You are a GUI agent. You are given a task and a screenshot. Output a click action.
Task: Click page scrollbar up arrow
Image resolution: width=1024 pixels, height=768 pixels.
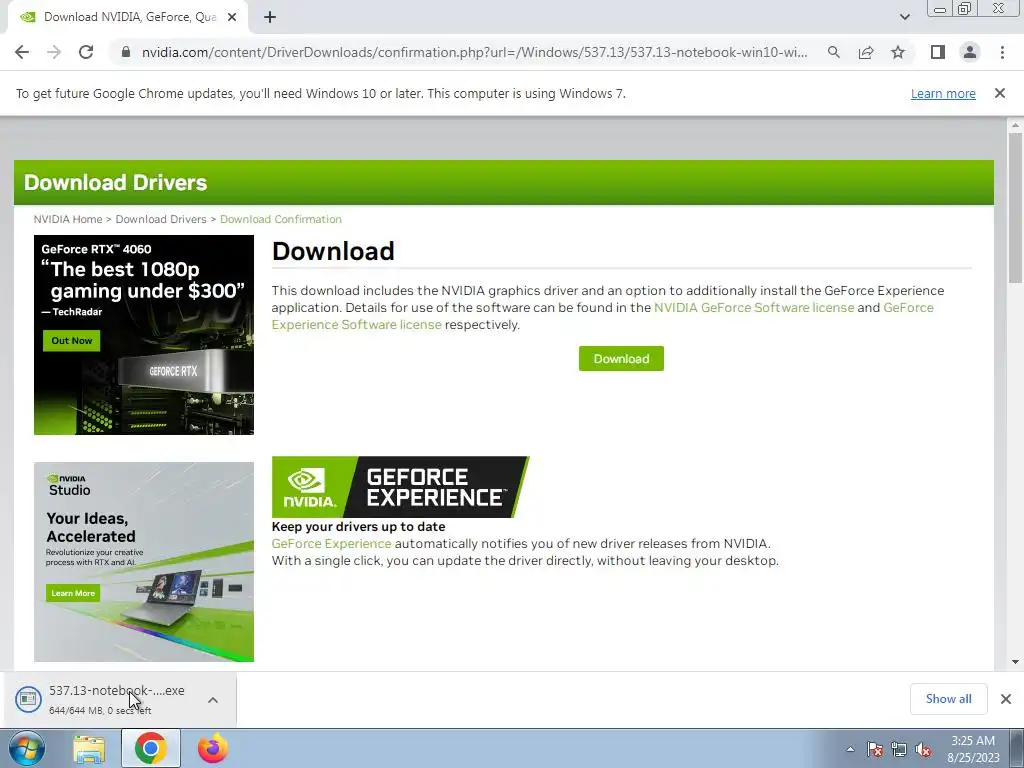[x=1015, y=125]
